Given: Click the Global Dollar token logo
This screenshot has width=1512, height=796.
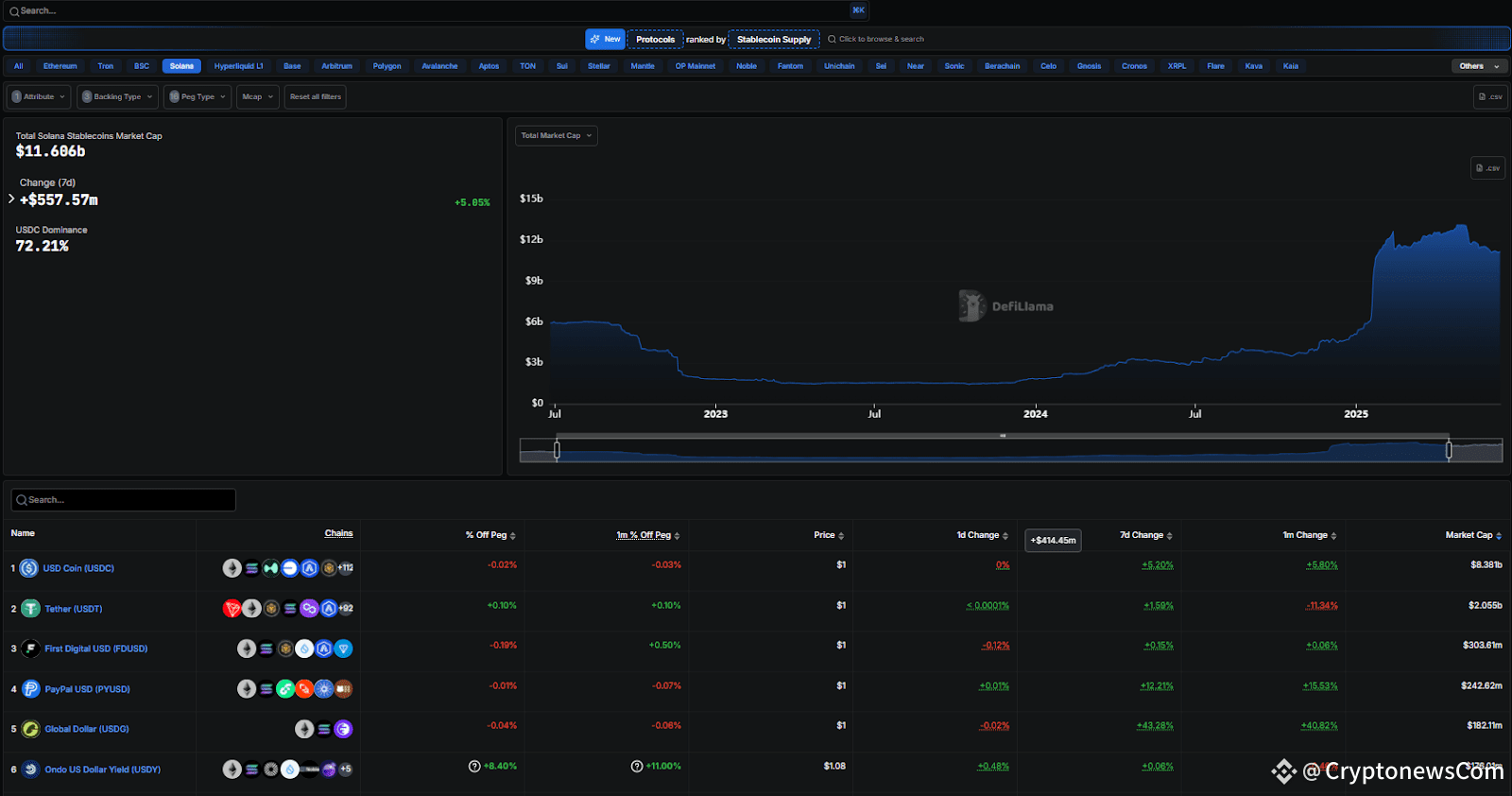Looking at the screenshot, I should (31, 729).
